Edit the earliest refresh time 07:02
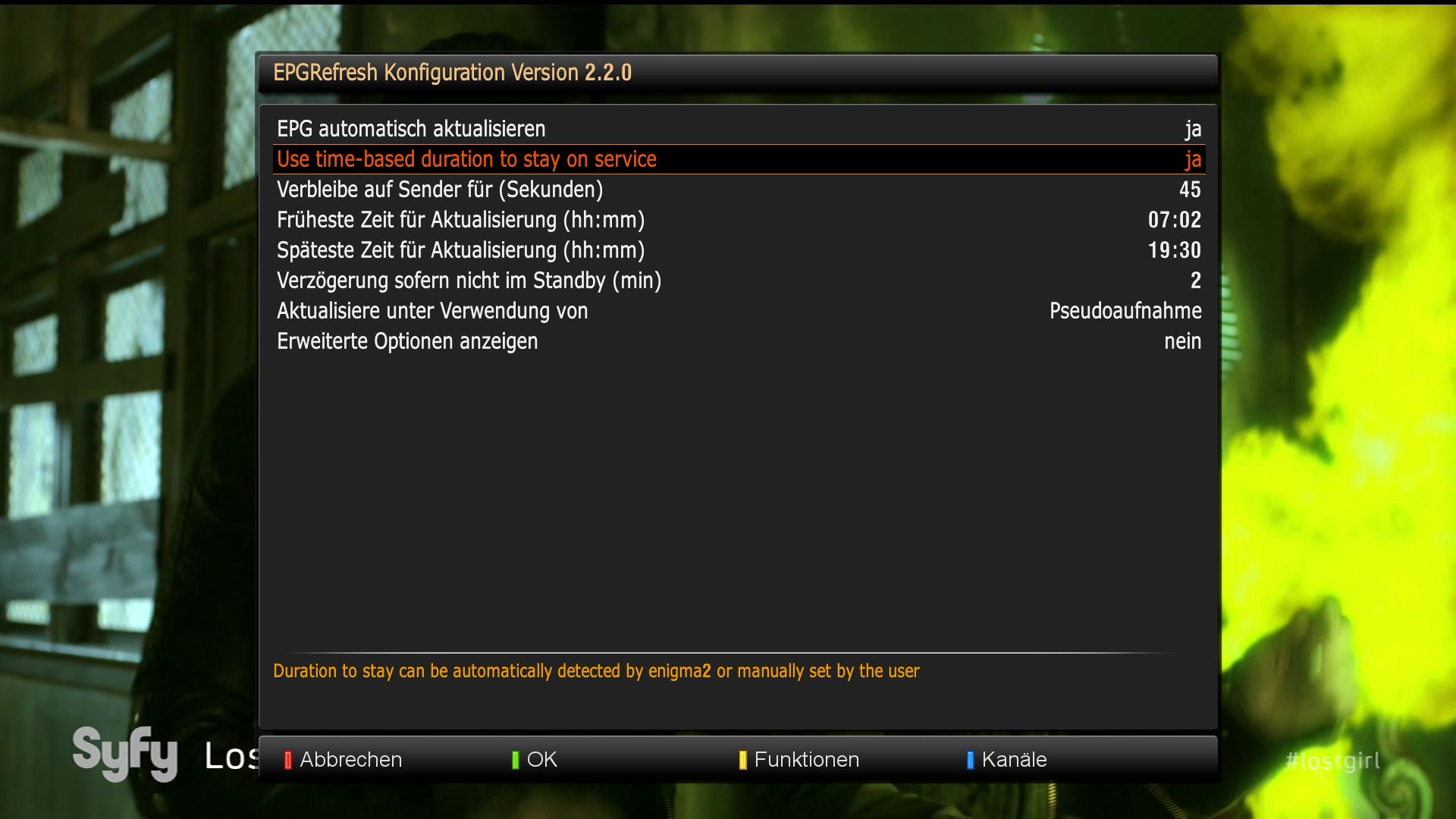 [1175, 220]
